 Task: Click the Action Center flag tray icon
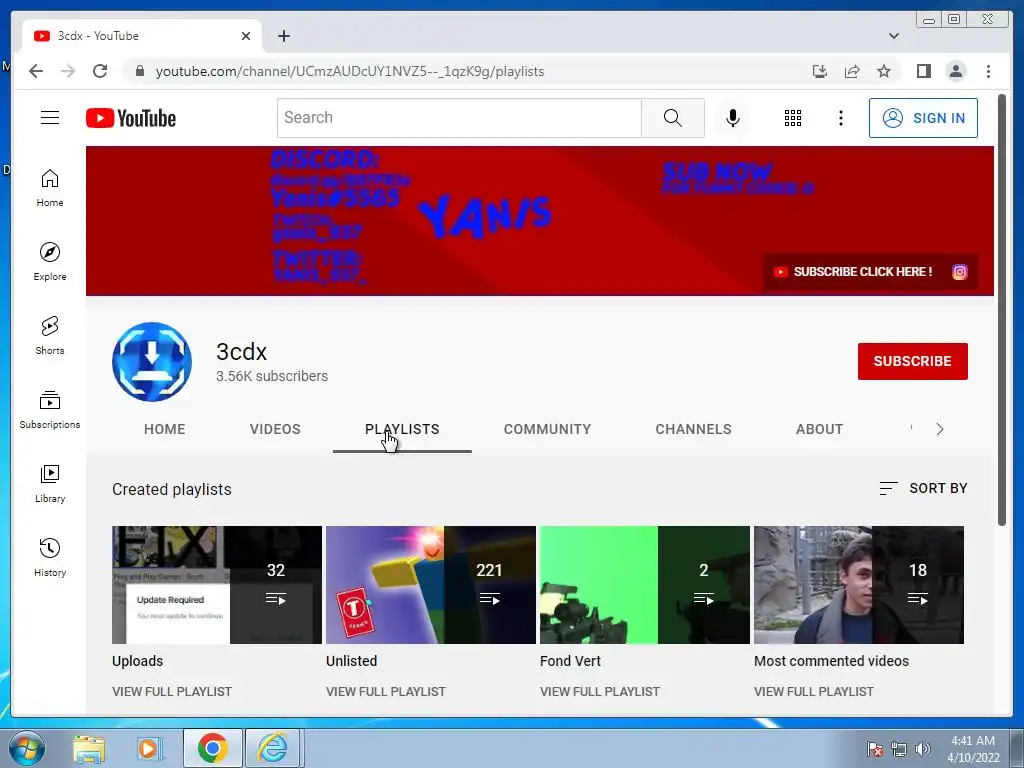pos(874,749)
